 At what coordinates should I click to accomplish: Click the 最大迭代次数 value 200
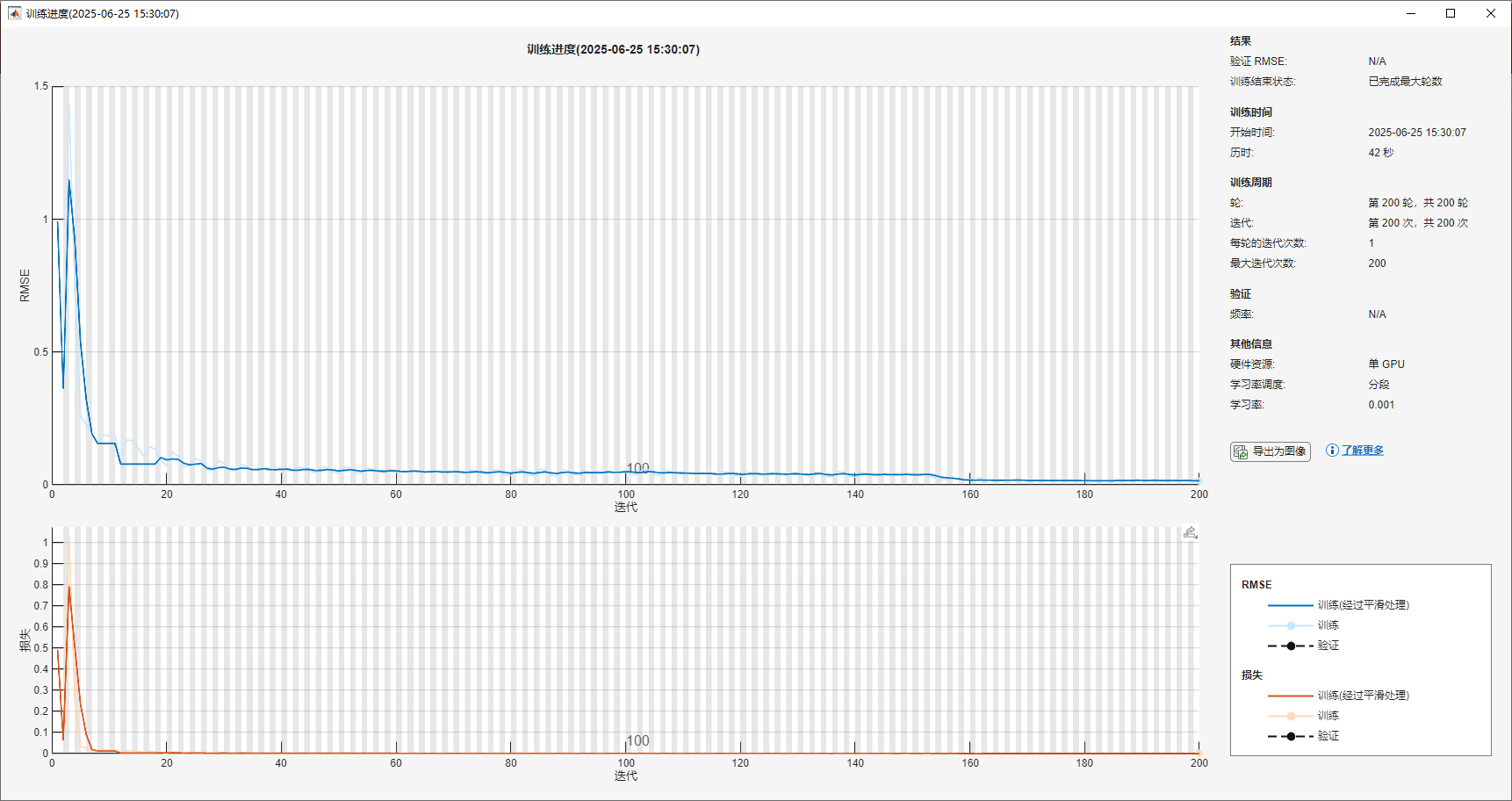pyautogui.click(x=1377, y=263)
